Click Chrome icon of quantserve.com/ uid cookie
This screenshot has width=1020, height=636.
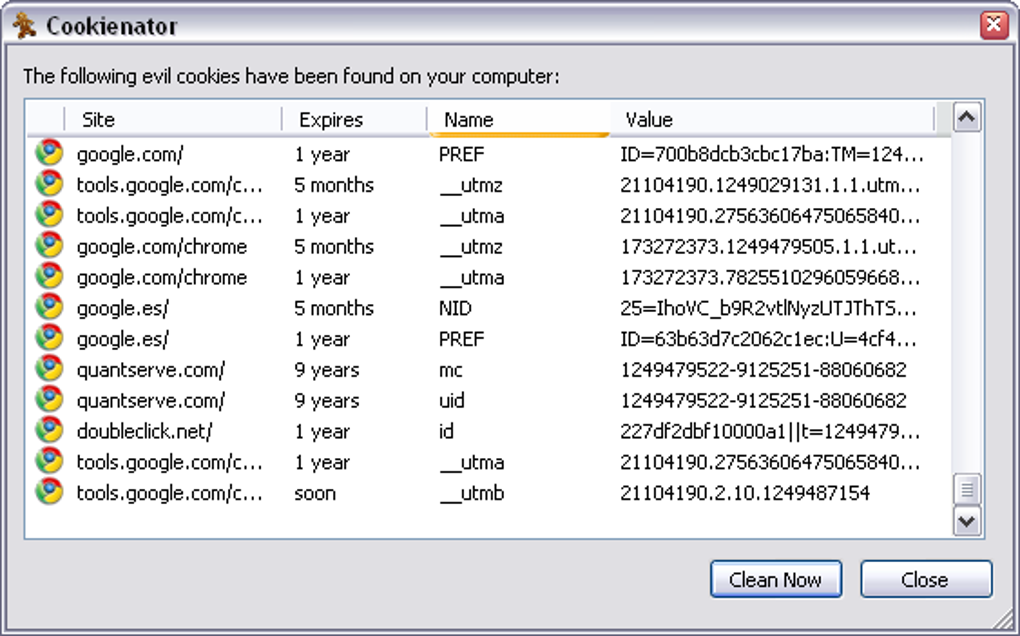(49, 399)
